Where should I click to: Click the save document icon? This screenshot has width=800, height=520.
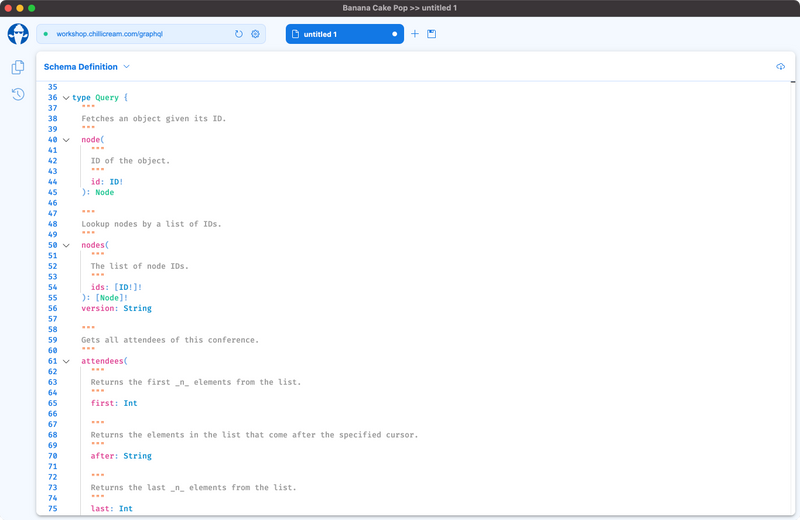(432, 34)
